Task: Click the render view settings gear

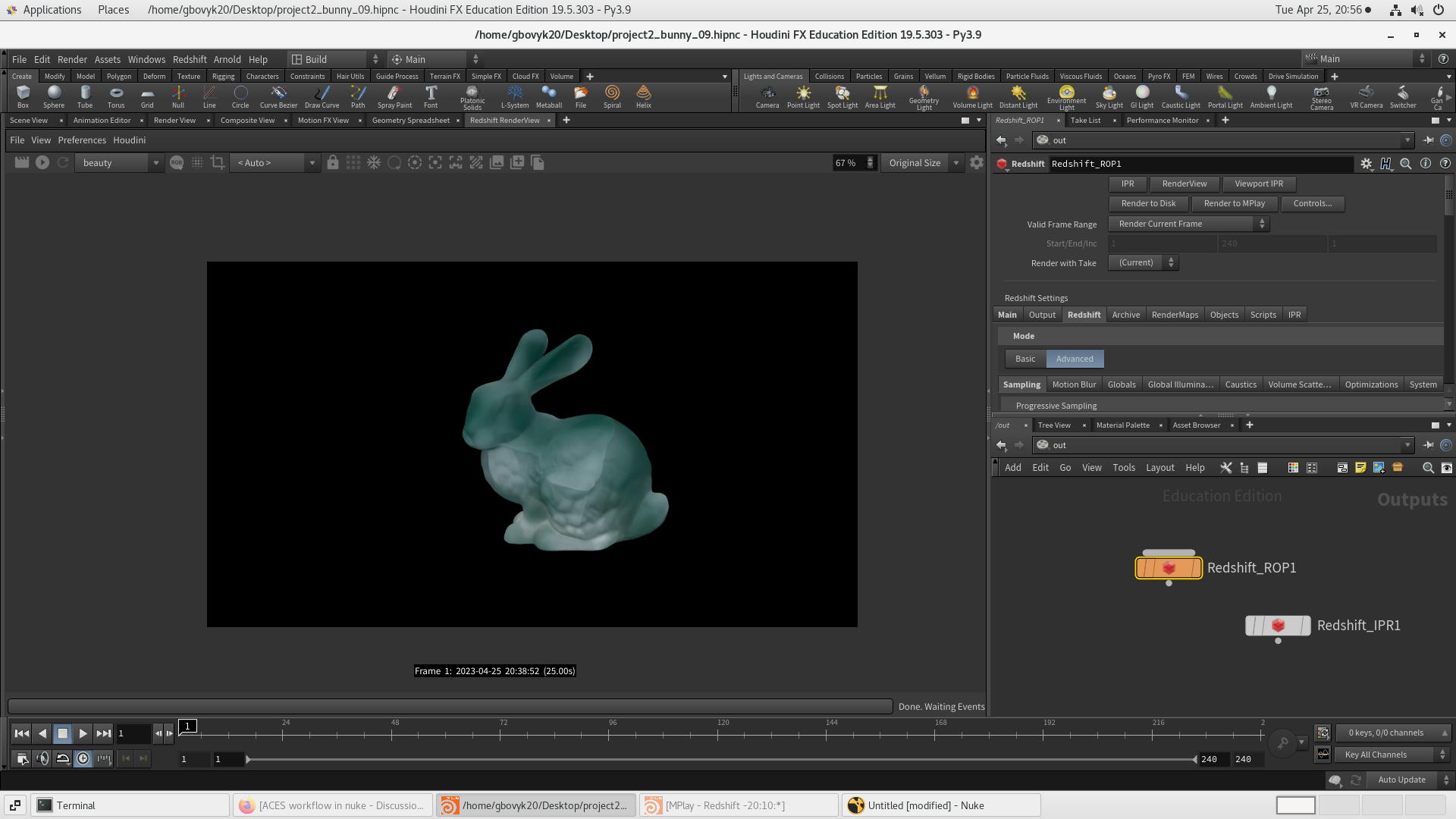Action: 977,162
